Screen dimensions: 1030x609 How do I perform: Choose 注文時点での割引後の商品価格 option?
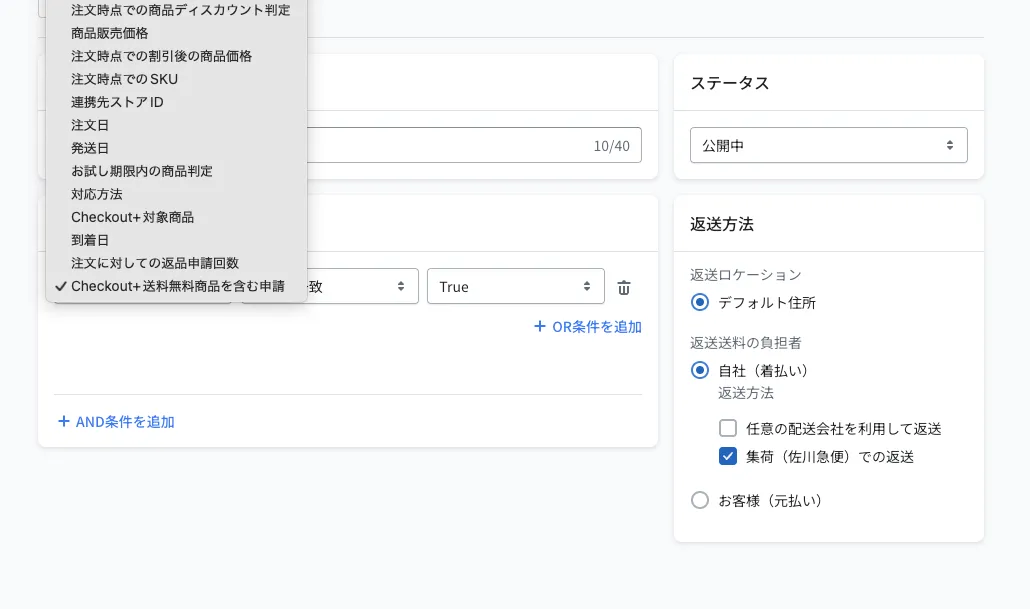tap(176, 56)
